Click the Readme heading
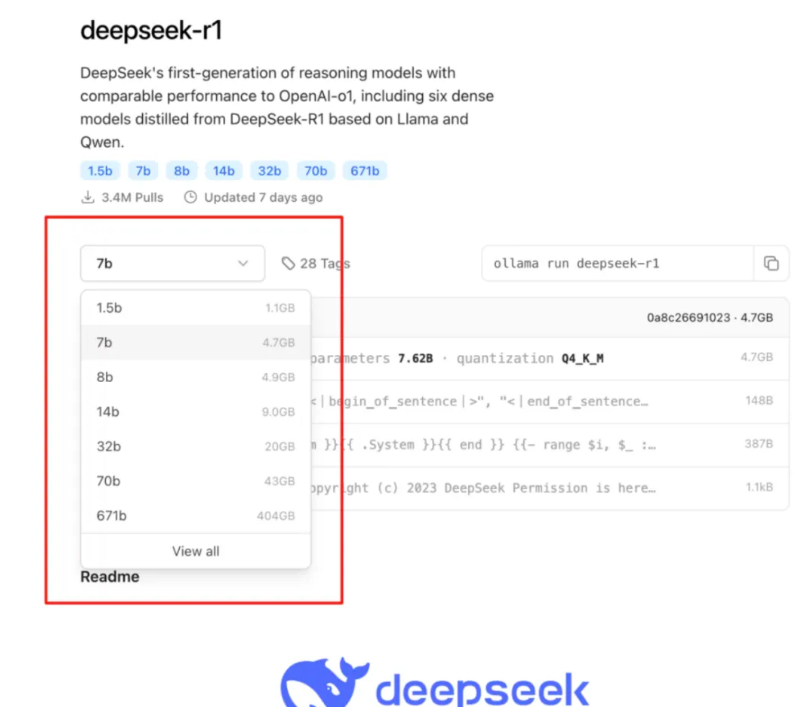Screen dimensions: 801x717 pos(110,577)
